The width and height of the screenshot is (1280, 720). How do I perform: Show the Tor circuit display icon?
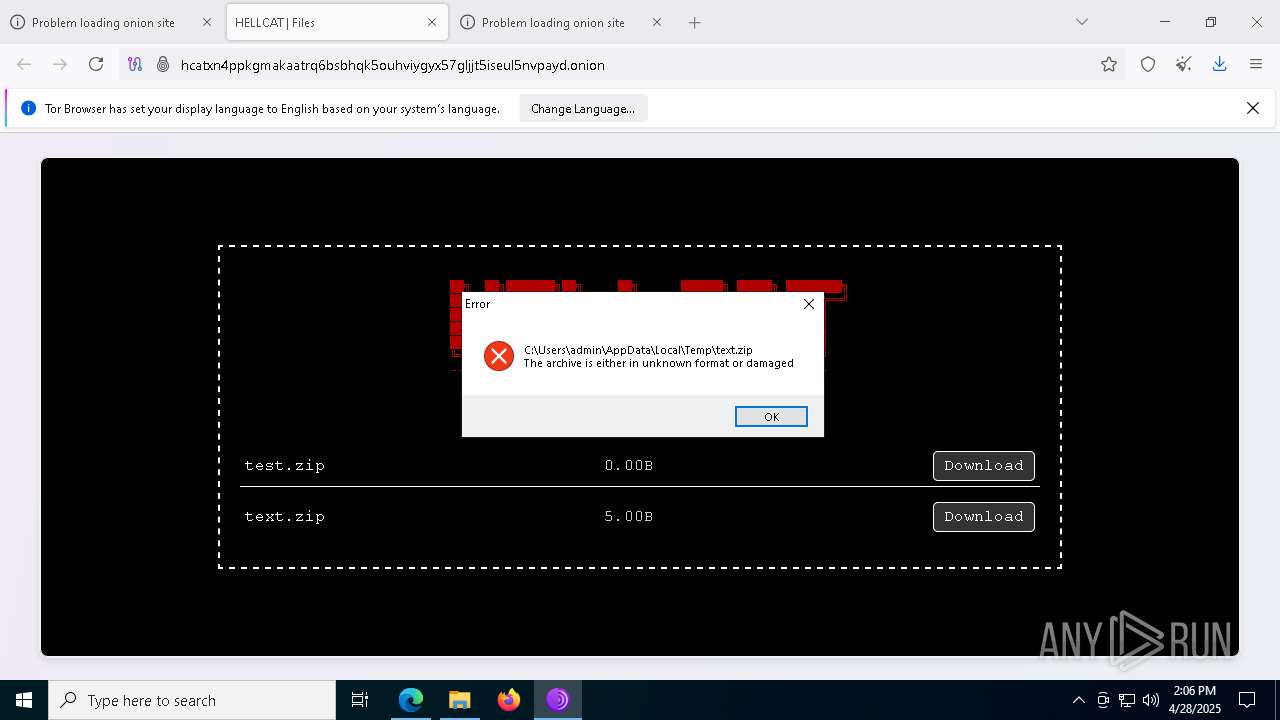[135, 65]
